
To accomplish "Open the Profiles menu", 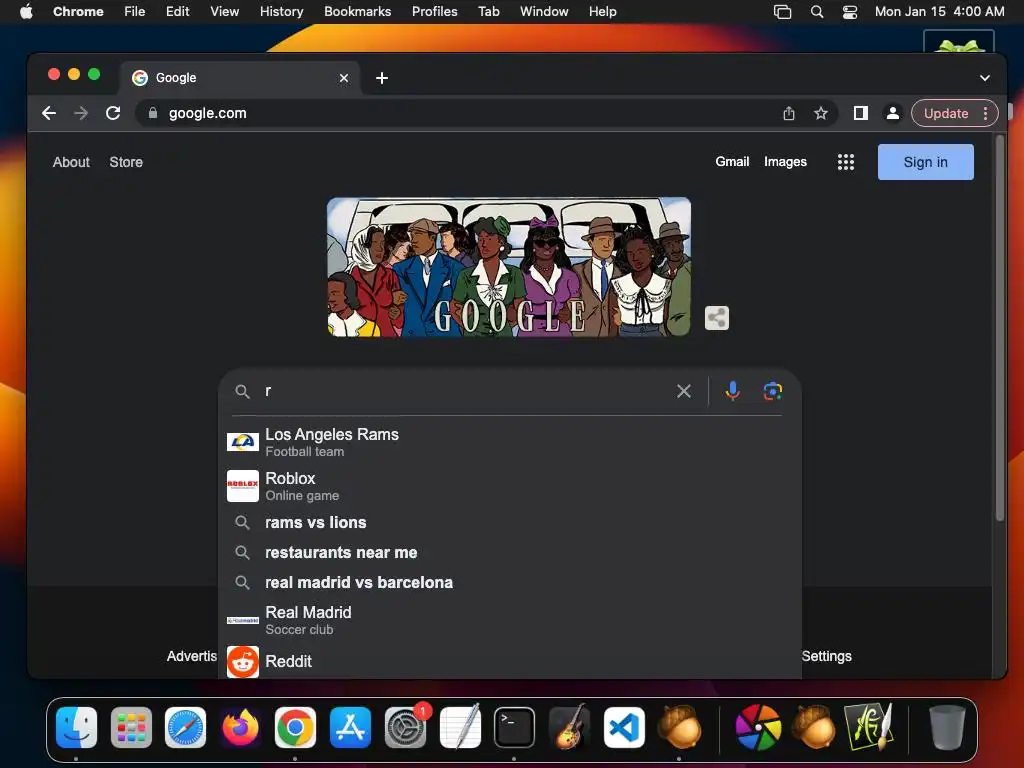I will [x=434, y=12].
